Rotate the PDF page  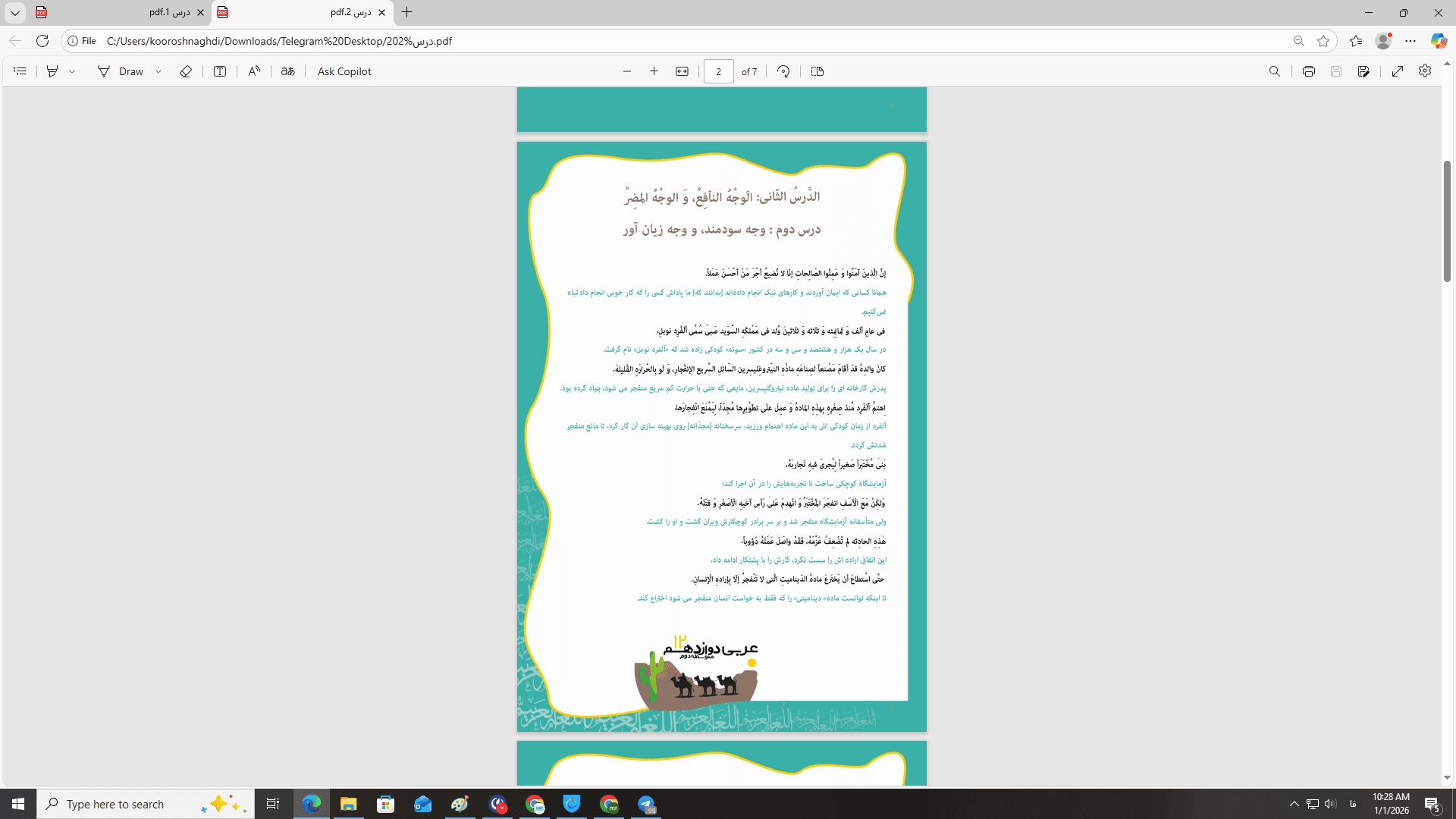[x=783, y=71]
